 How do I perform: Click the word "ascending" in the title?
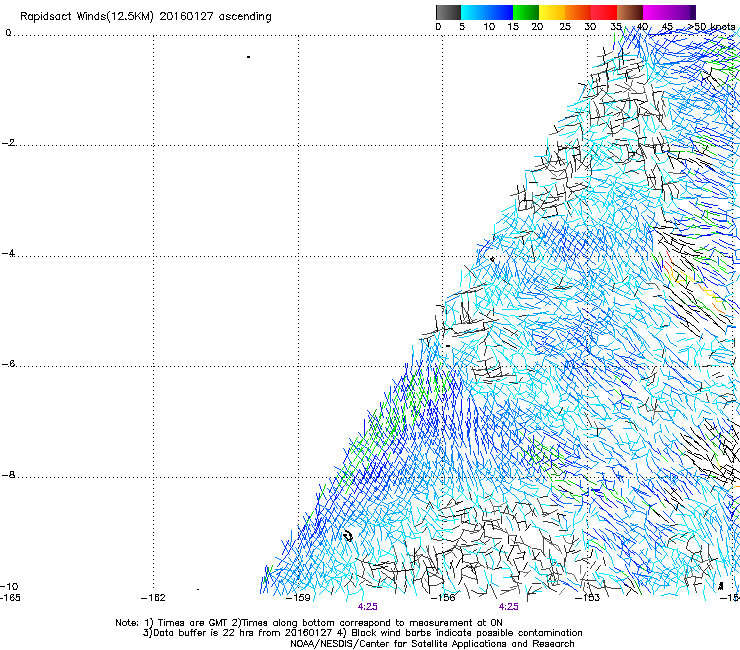[245, 17]
